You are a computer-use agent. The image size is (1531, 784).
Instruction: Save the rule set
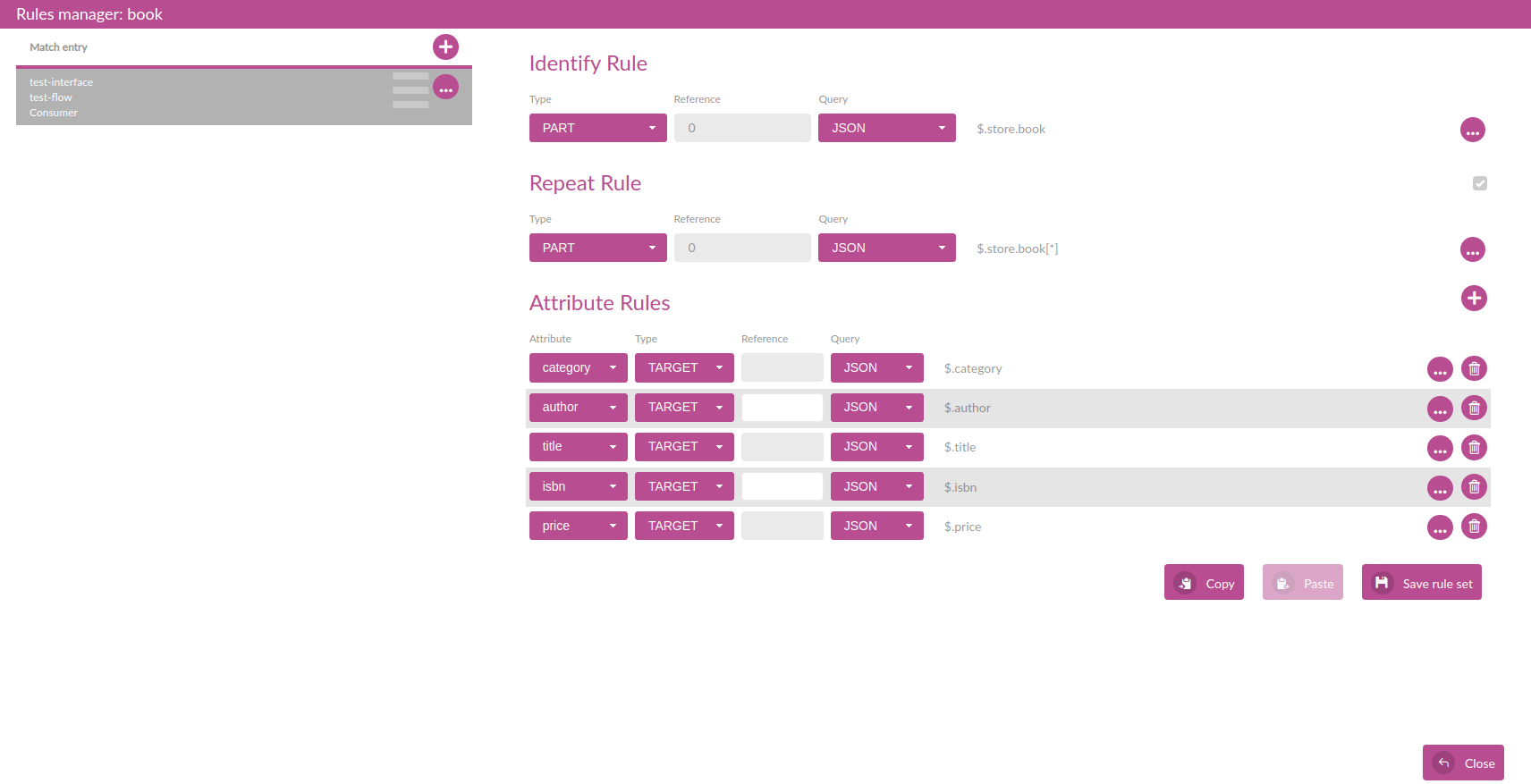1422,582
